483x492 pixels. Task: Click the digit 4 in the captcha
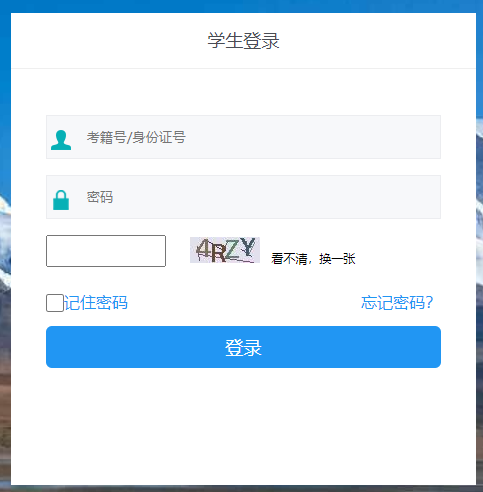[203, 249]
